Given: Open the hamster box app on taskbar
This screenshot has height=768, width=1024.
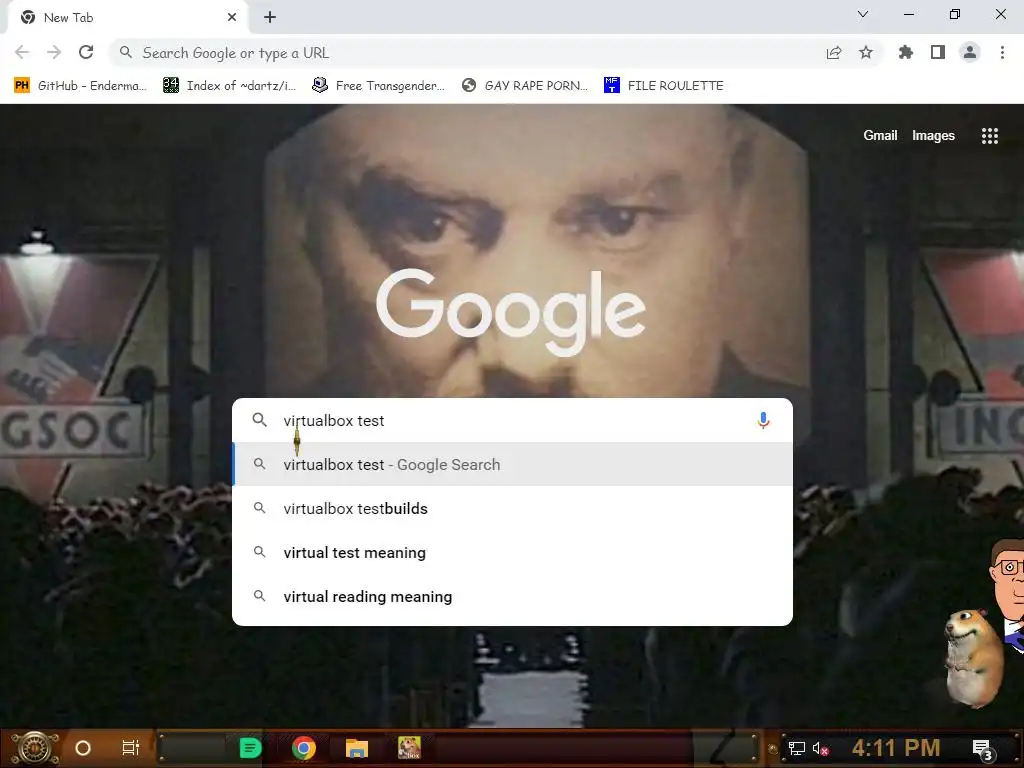Looking at the screenshot, I should (409, 748).
